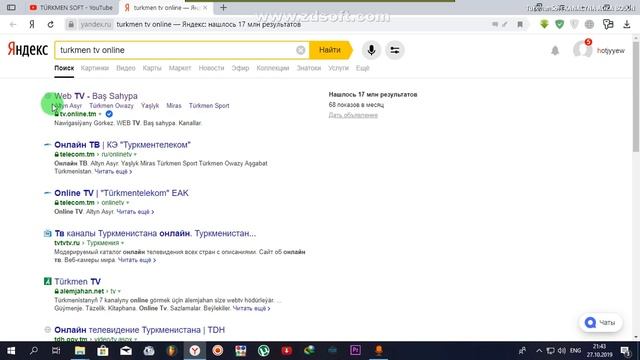Start voice search with the microphone icon
The image size is (640, 360).
coord(371,50)
